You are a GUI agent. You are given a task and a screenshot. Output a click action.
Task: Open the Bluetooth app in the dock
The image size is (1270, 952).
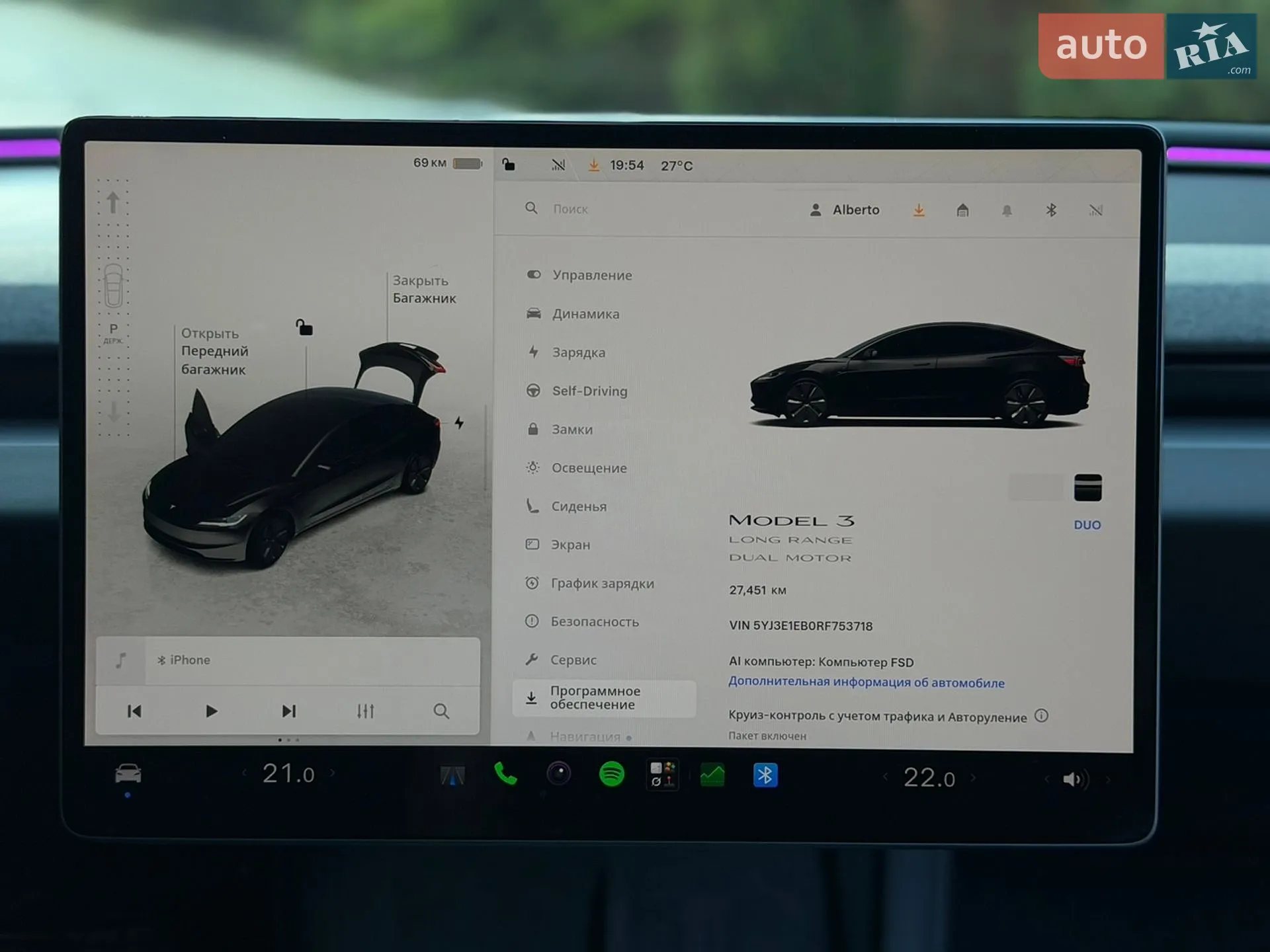tap(765, 775)
